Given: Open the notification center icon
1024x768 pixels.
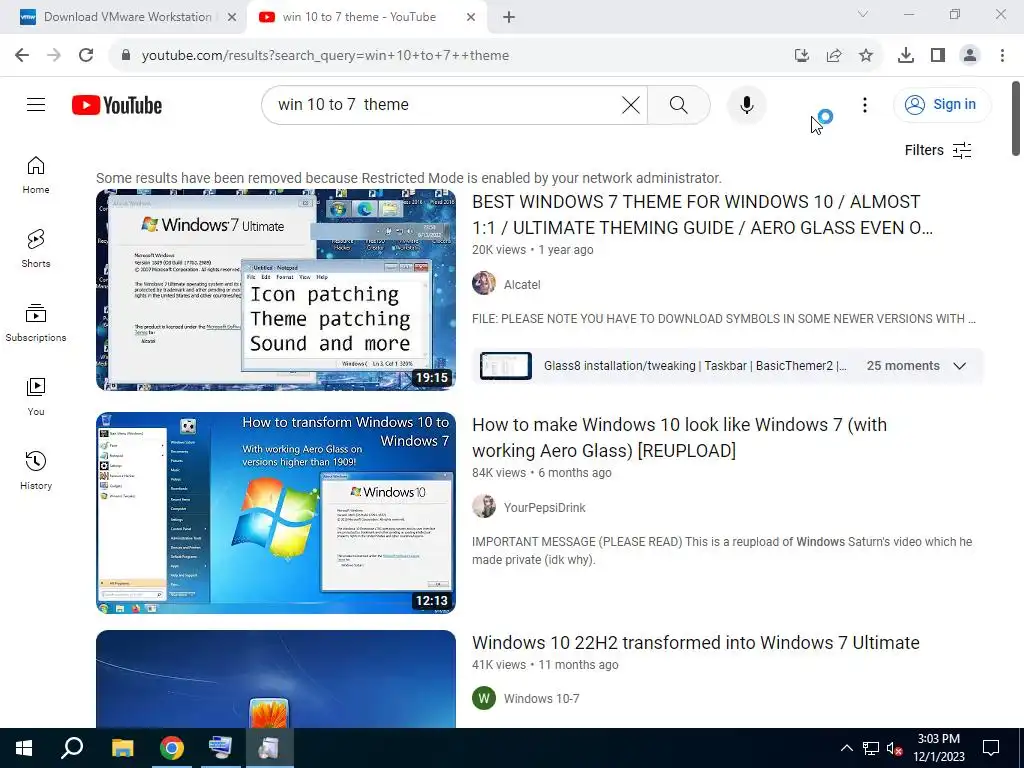Looking at the screenshot, I should [x=991, y=748].
